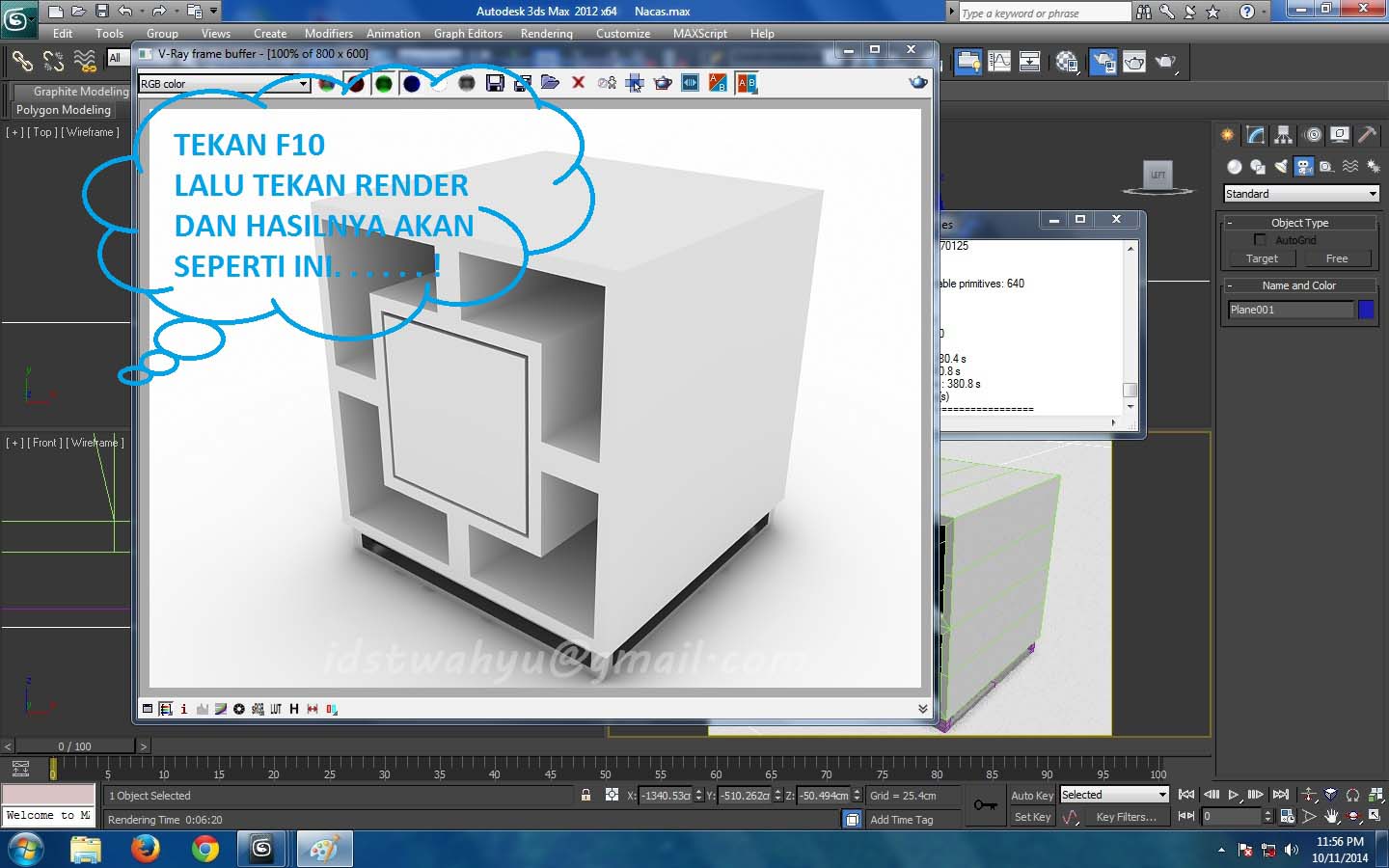Open the Material Editor

point(1066,63)
